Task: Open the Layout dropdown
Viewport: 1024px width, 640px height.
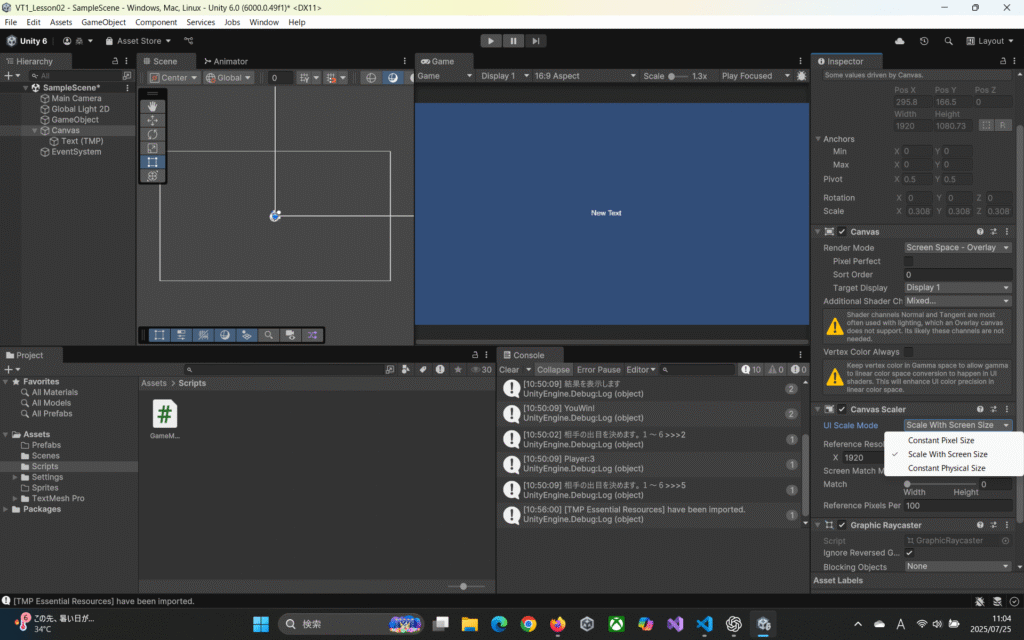Action: [990, 40]
